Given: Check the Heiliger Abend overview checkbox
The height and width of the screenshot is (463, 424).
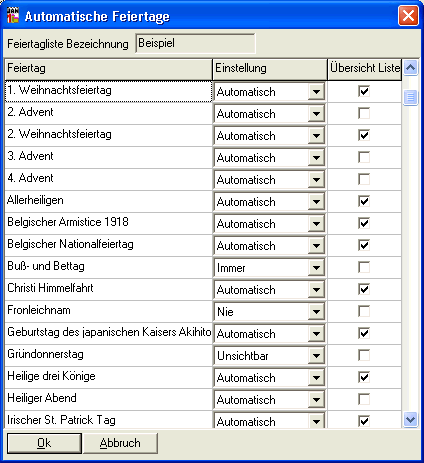Looking at the screenshot, I should click(x=364, y=399).
